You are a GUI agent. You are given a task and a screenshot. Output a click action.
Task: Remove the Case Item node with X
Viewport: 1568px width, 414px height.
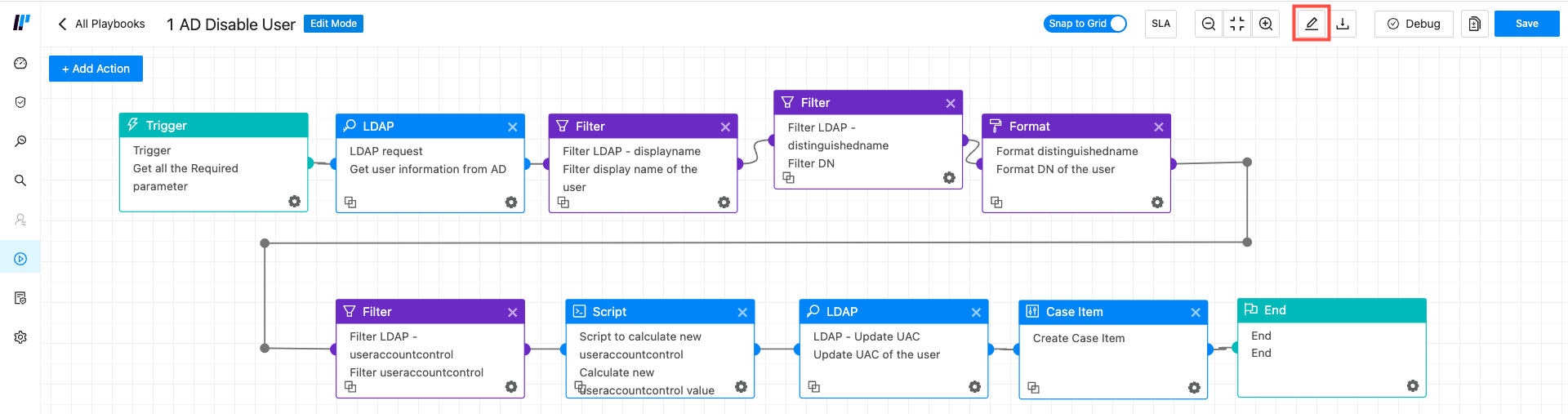click(x=1196, y=313)
